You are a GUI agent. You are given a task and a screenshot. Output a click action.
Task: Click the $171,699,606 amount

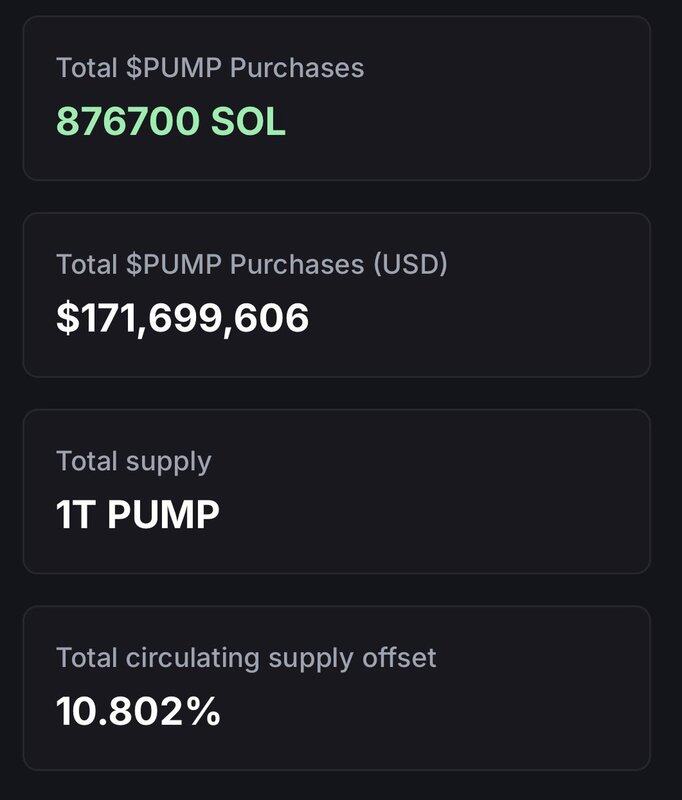(183, 318)
